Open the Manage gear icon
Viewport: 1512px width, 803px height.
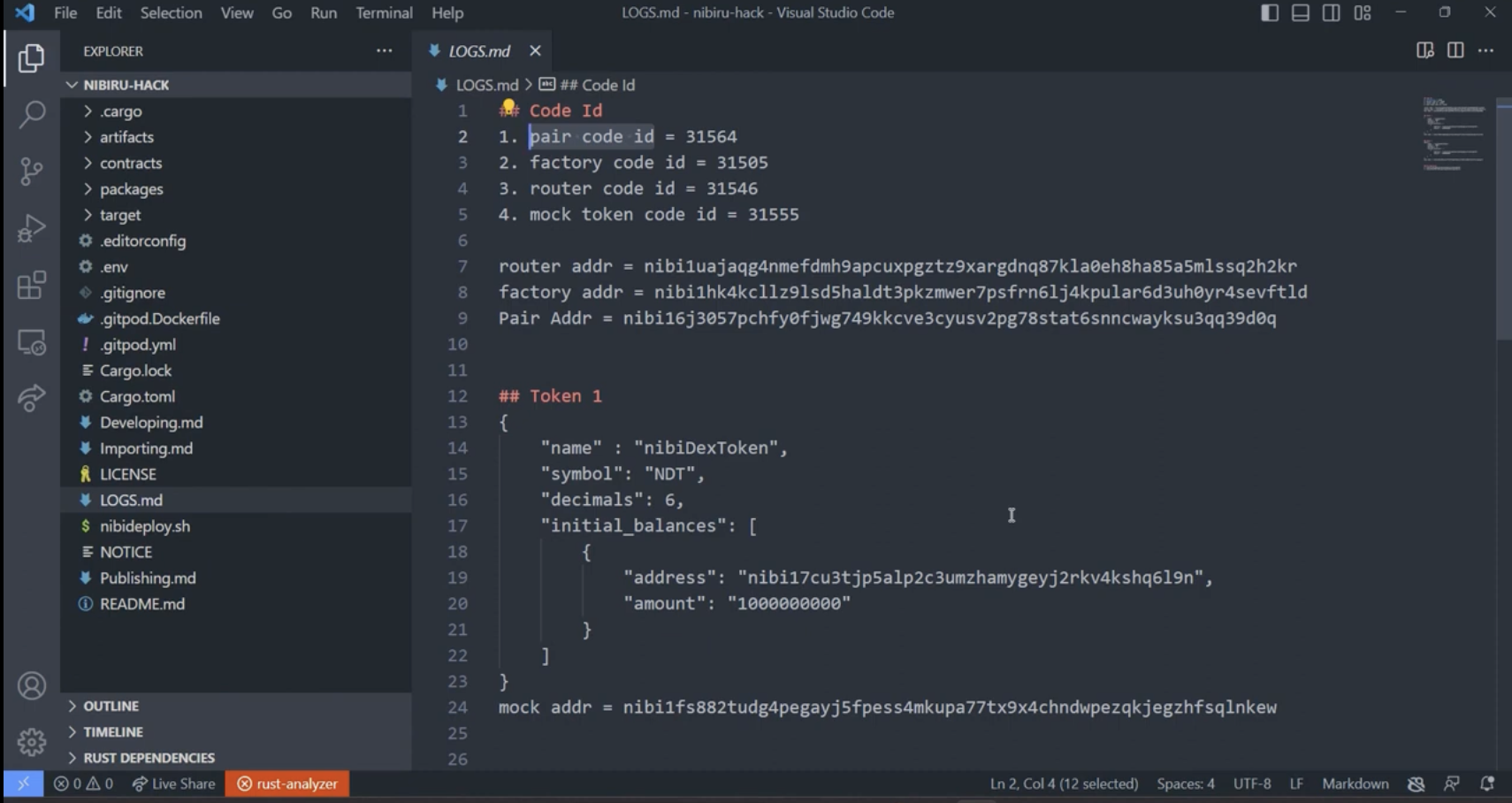click(x=32, y=742)
